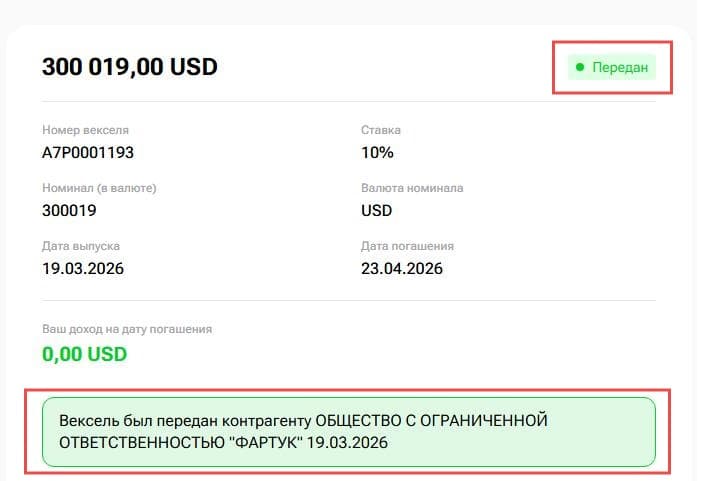Image resolution: width=711 pixels, height=481 pixels.
Task: Select the bill number A7P0001193
Action: pos(88,153)
